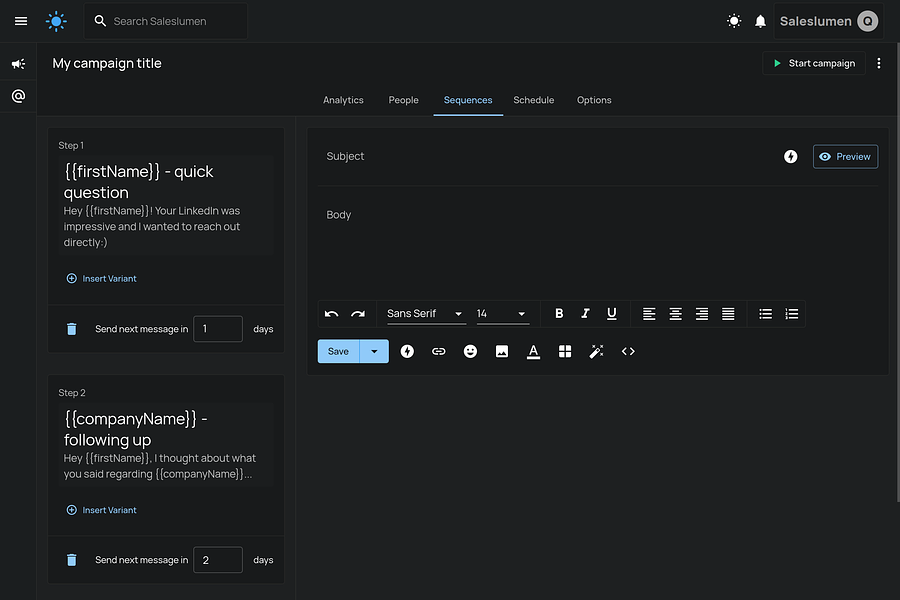Click the Preview button
The height and width of the screenshot is (600, 900).
point(845,157)
